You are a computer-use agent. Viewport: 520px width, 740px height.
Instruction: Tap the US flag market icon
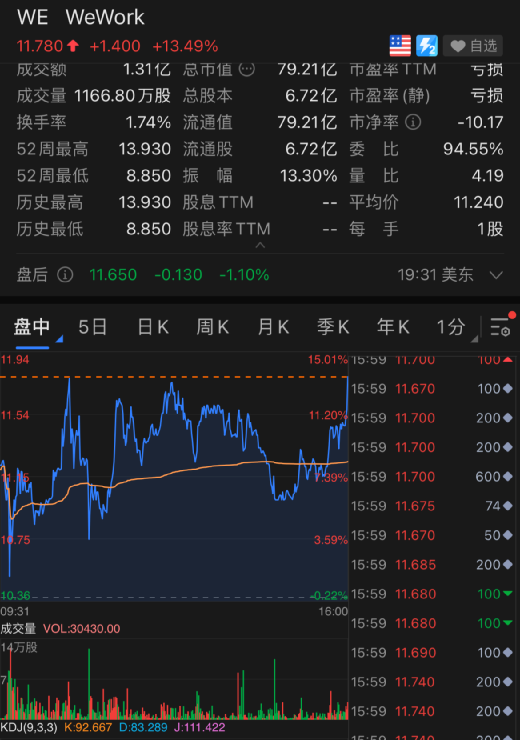pos(400,46)
